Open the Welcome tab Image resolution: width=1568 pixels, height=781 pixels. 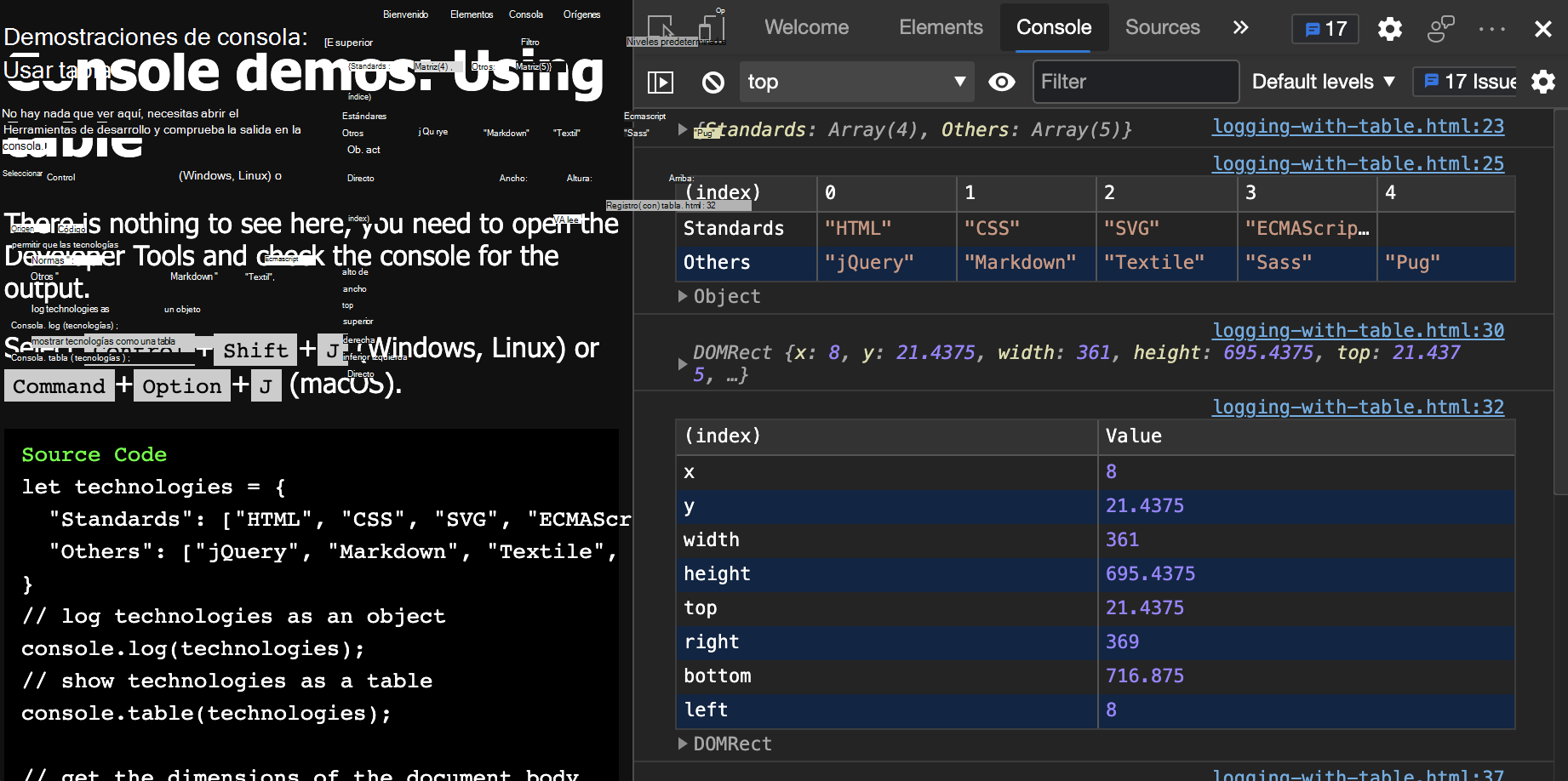tap(806, 27)
